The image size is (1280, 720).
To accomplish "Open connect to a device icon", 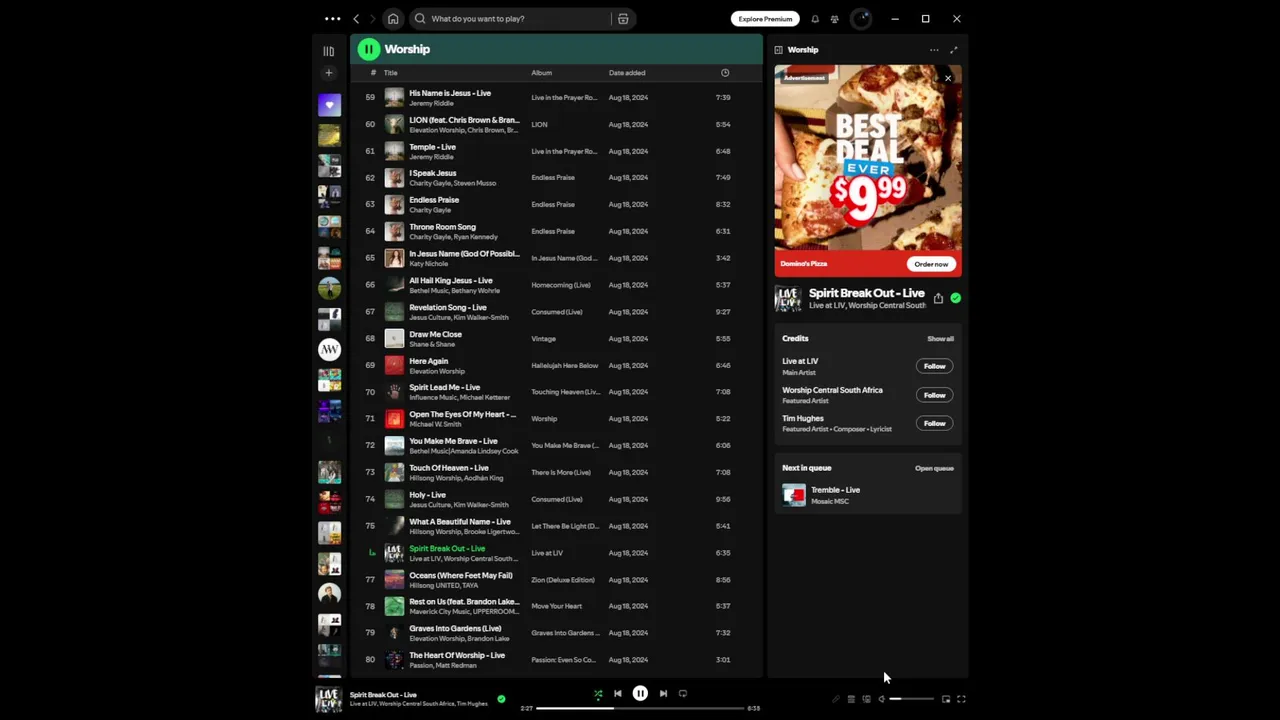I will (866, 699).
